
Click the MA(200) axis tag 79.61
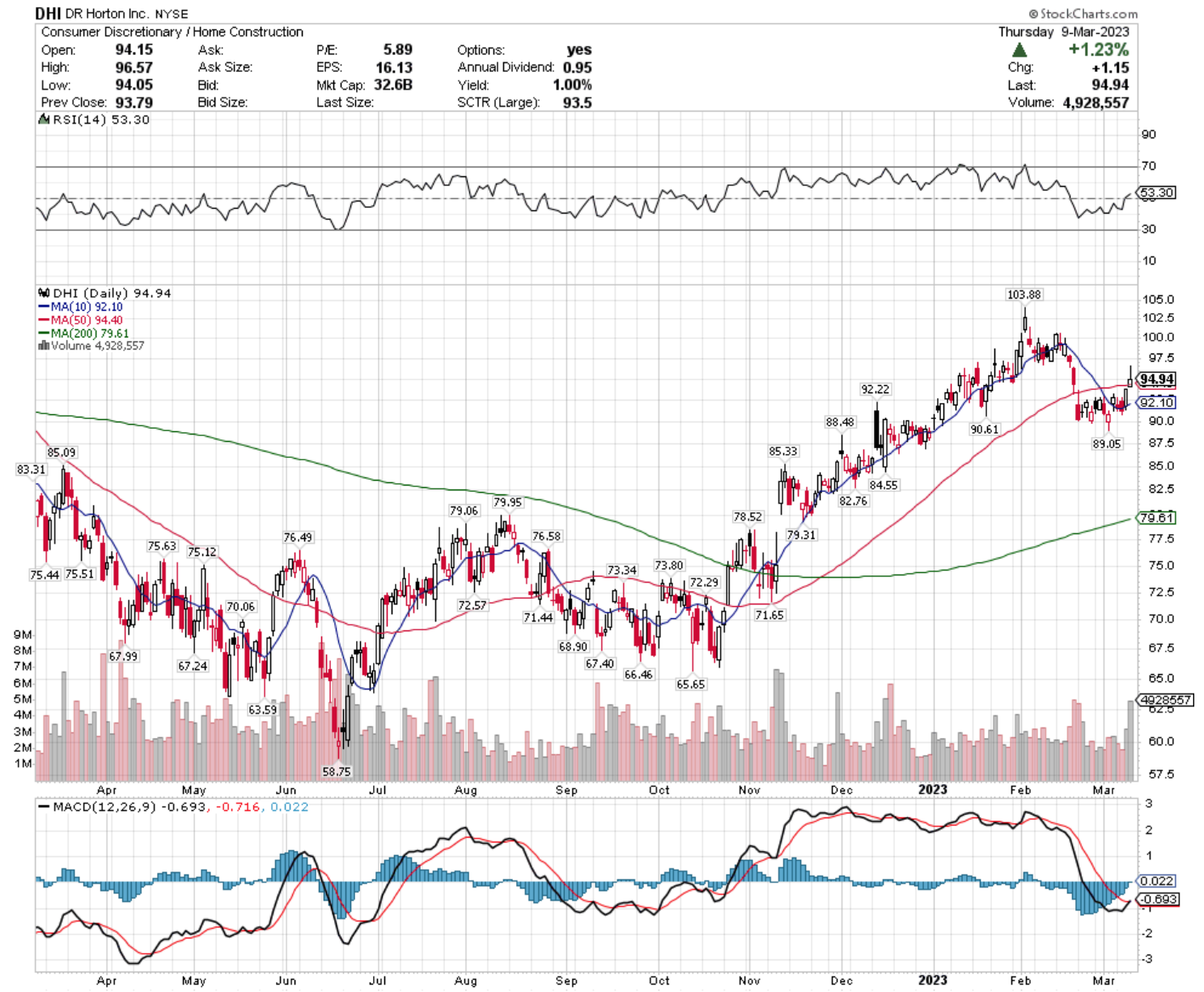[x=1156, y=518]
